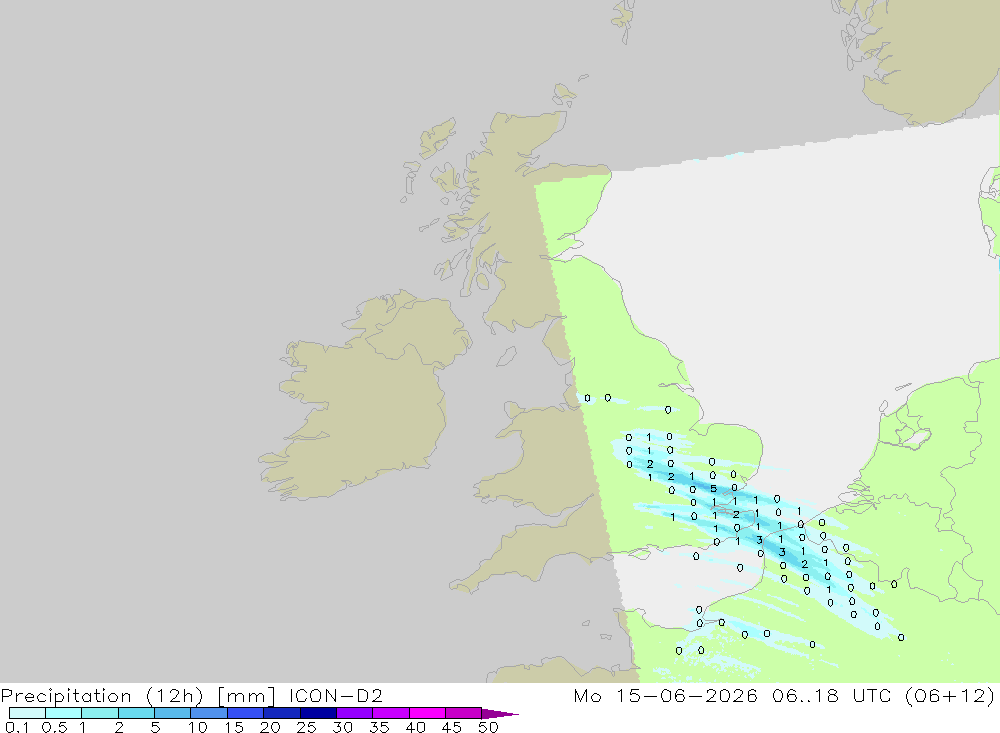
Task: Select the "06..18" time range text
Action: [x=805, y=695]
